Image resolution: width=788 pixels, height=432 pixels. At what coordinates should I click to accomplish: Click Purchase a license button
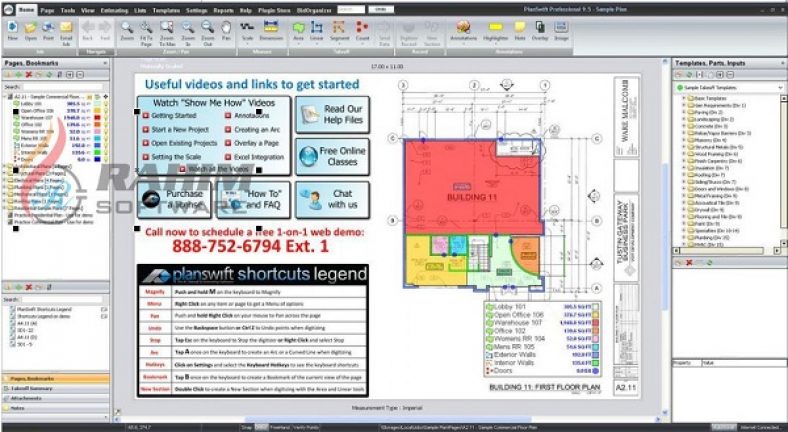[174, 199]
